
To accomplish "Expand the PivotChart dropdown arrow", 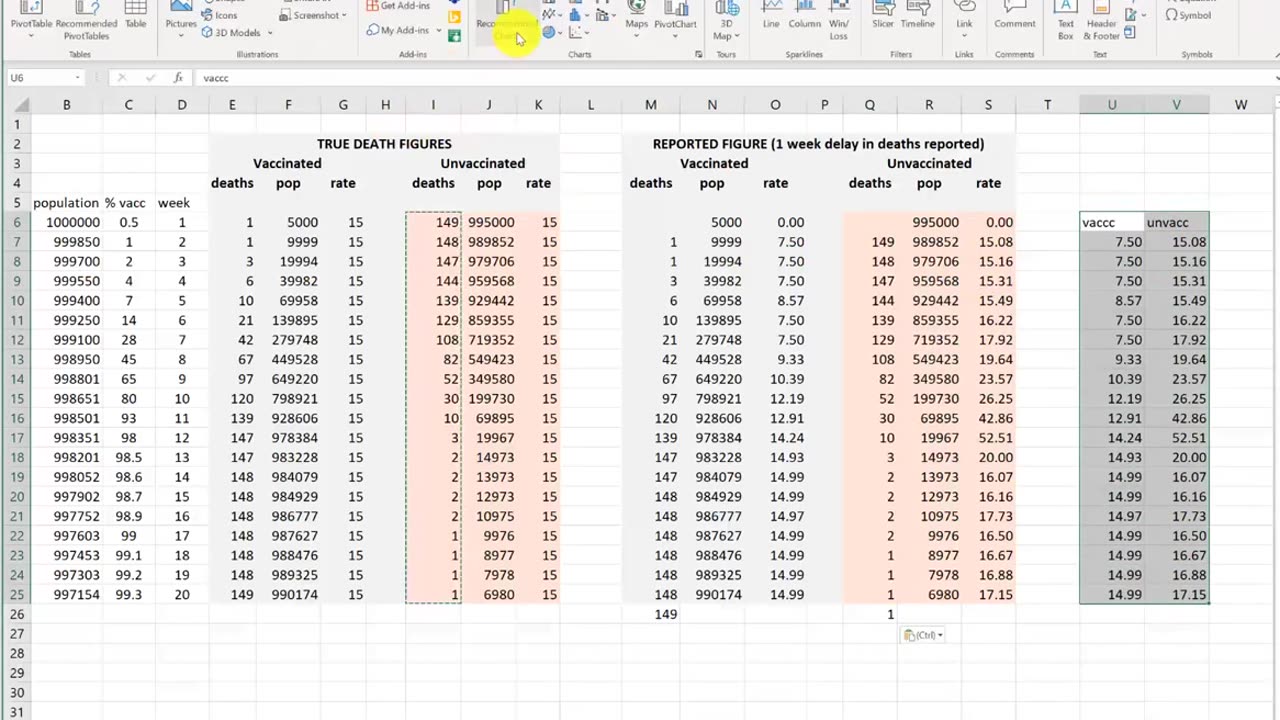I will pos(676,36).
